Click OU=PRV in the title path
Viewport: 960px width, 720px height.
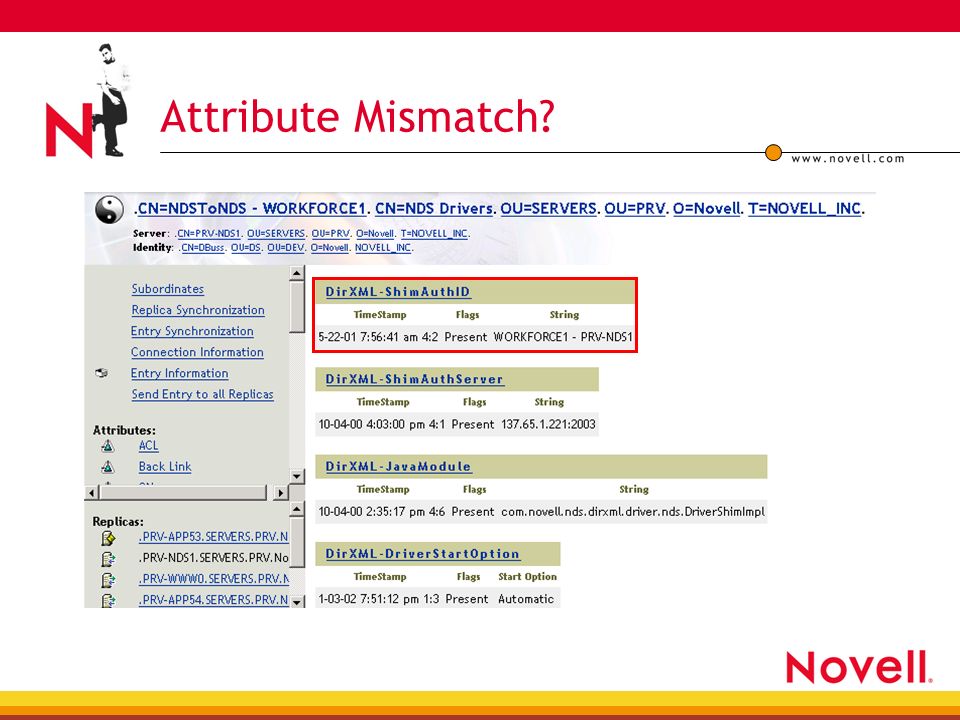(x=635, y=209)
